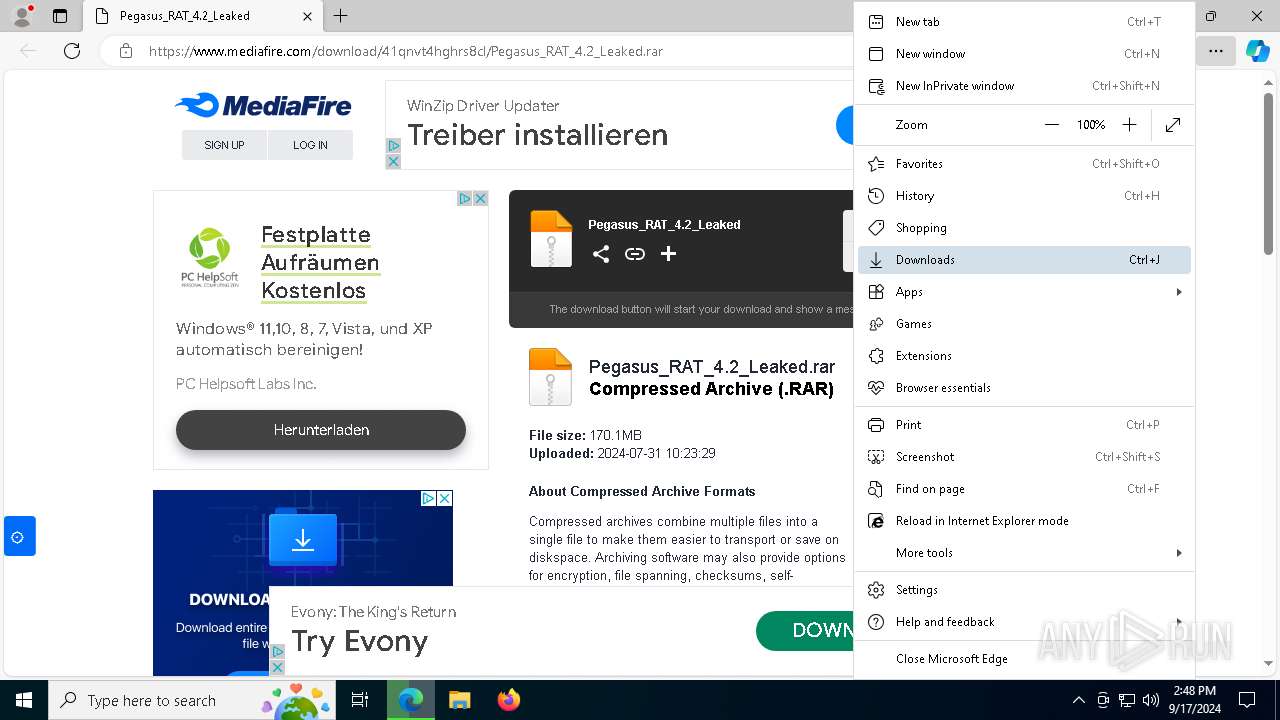Image resolution: width=1280 pixels, height=720 pixels.
Task: Click the Edge three-dots menu button
Action: click(x=1215, y=51)
